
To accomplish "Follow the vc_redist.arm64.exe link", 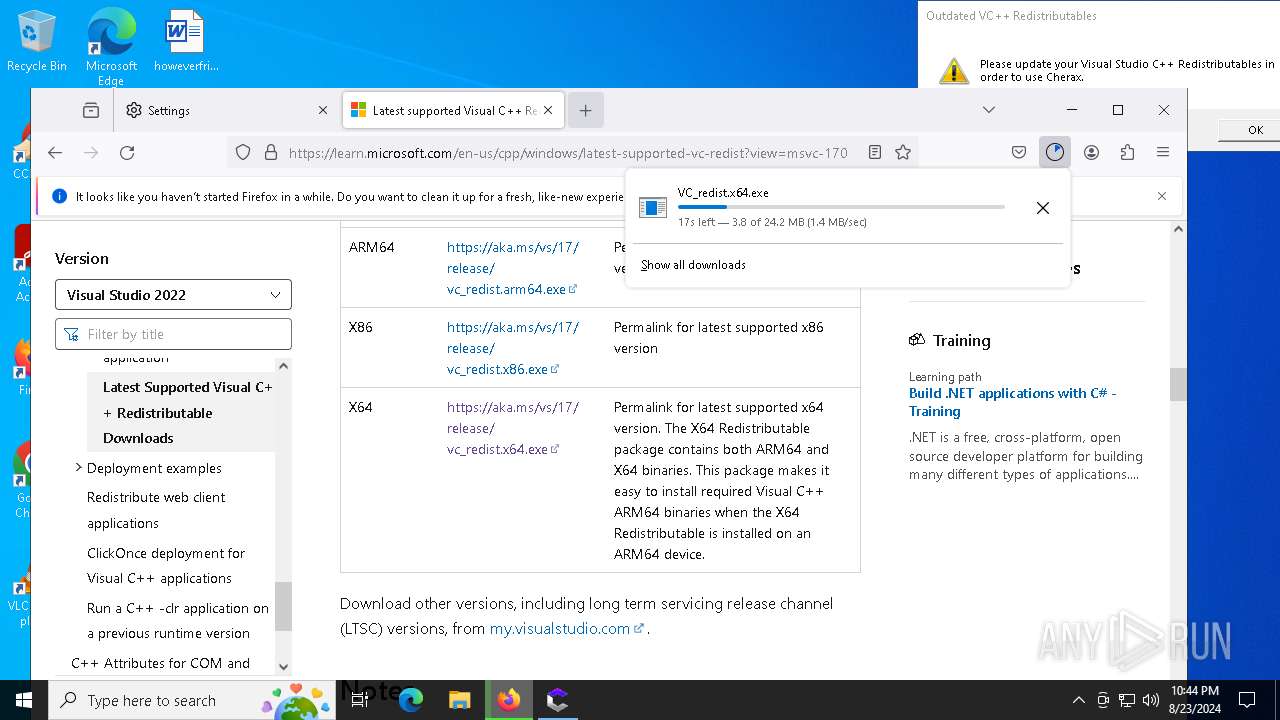I will (512, 268).
